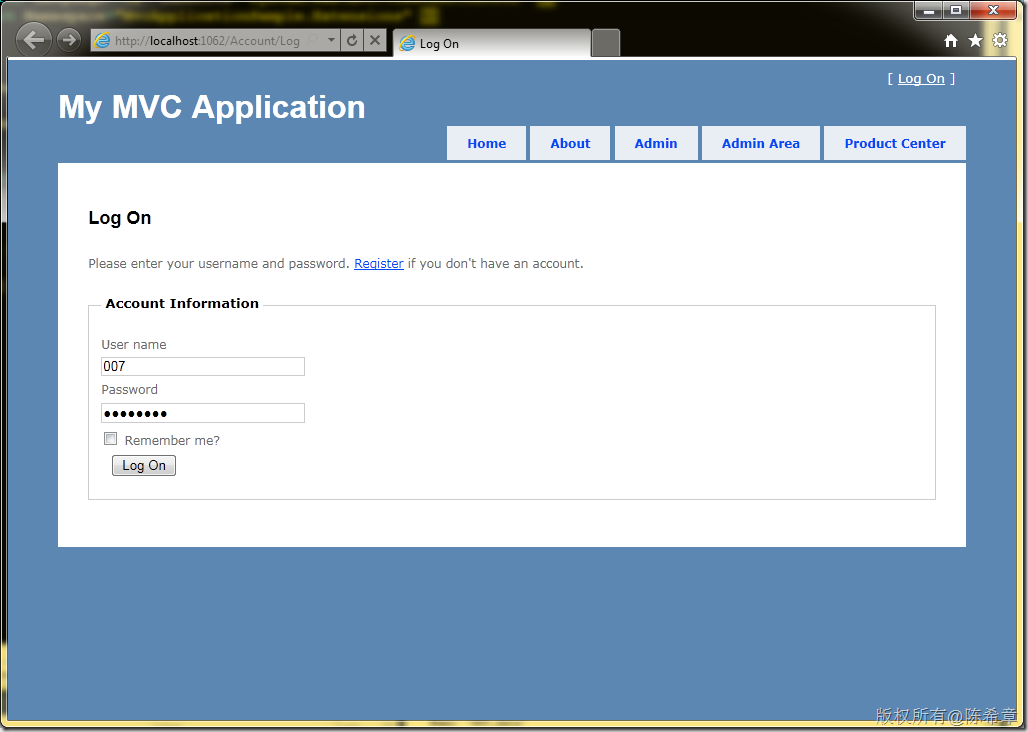Open the Tools gear icon
This screenshot has height=732, width=1028.
pyautogui.click(x=999, y=41)
